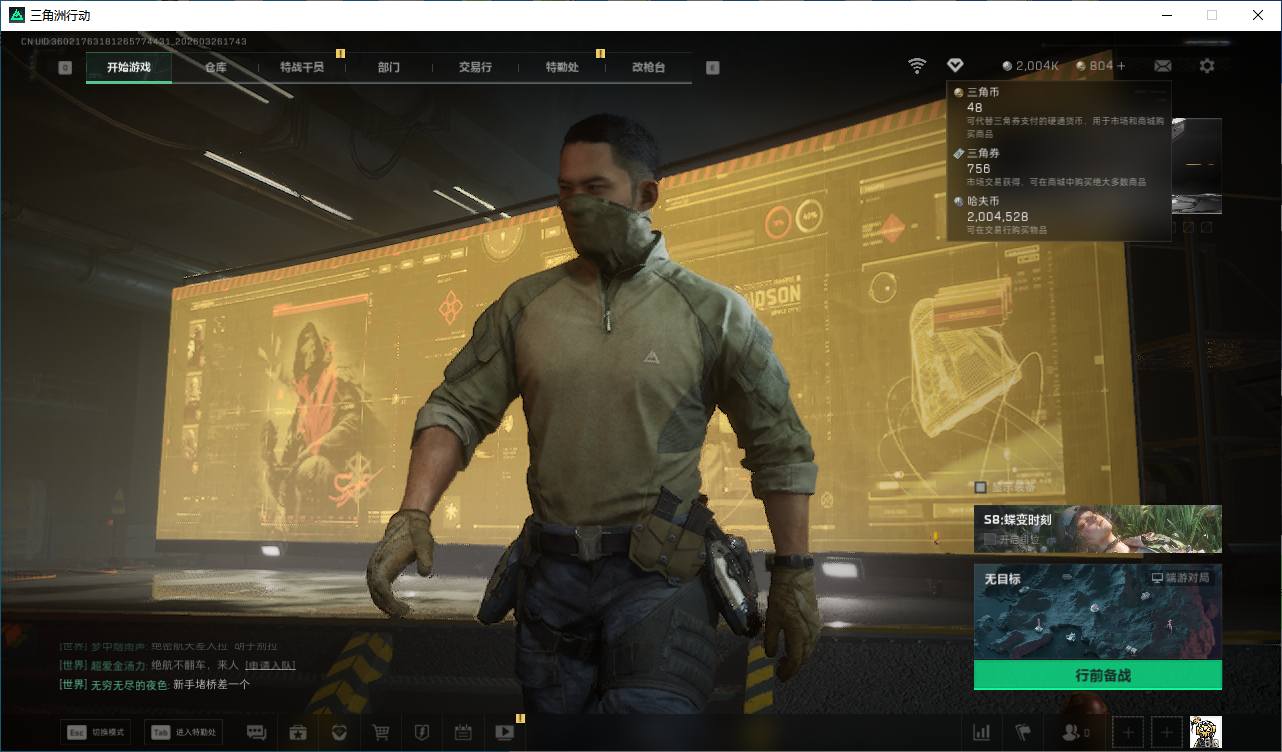Open the shopping cart store icon
Image resolution: width=1282 pixels, height=752 pixels.
(381, 732)
